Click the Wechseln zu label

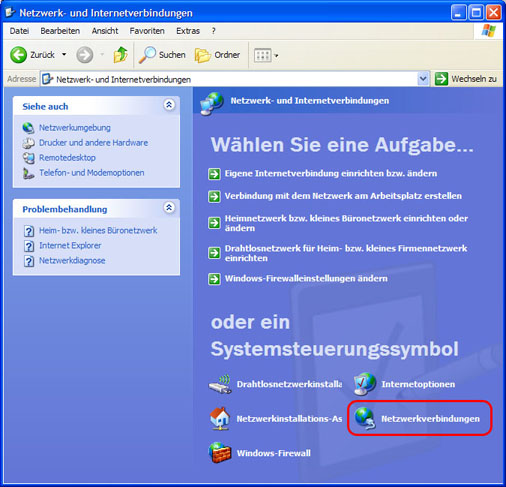(474, 79)
